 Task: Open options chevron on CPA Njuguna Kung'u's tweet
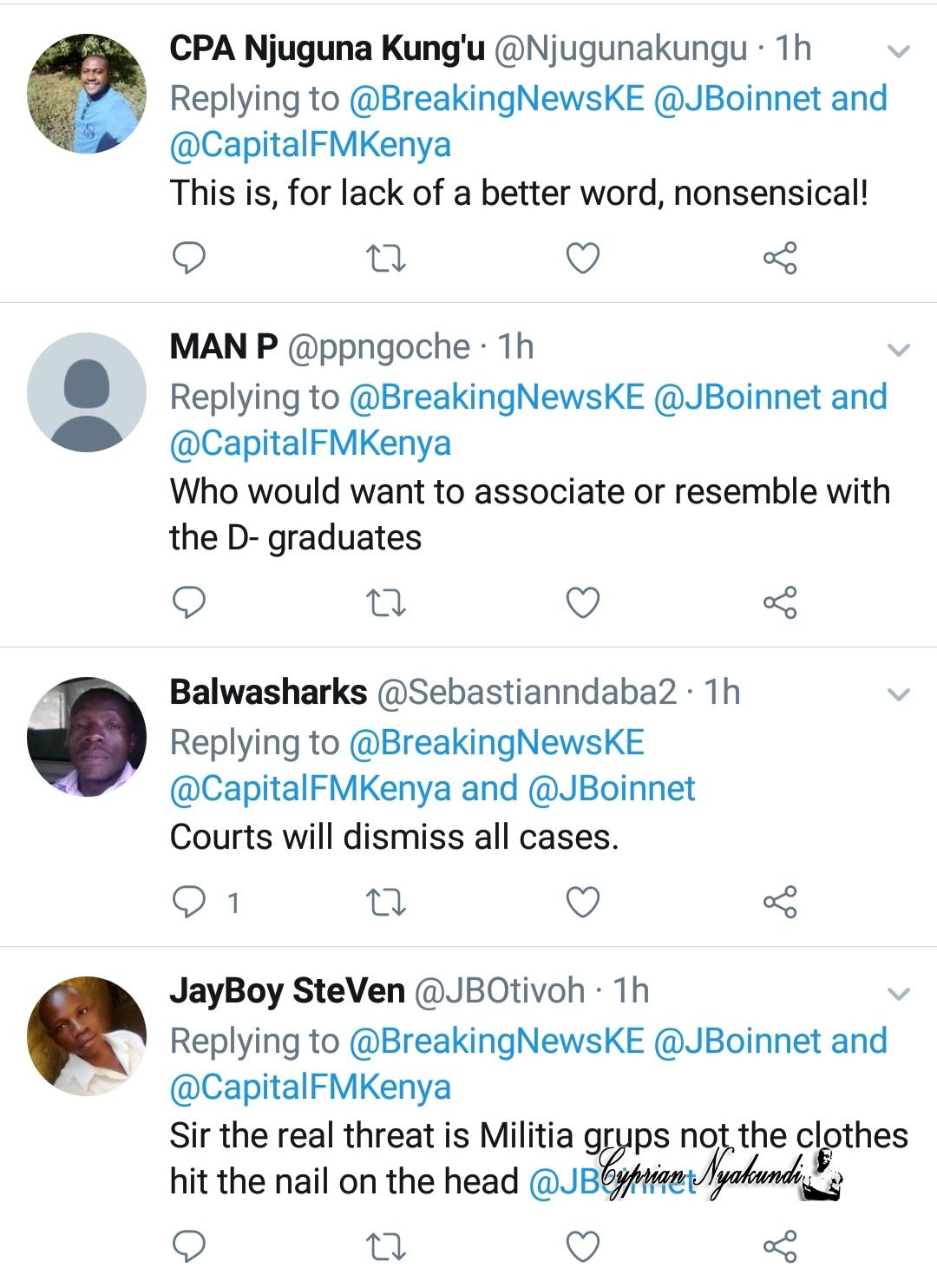pos(900,51)
